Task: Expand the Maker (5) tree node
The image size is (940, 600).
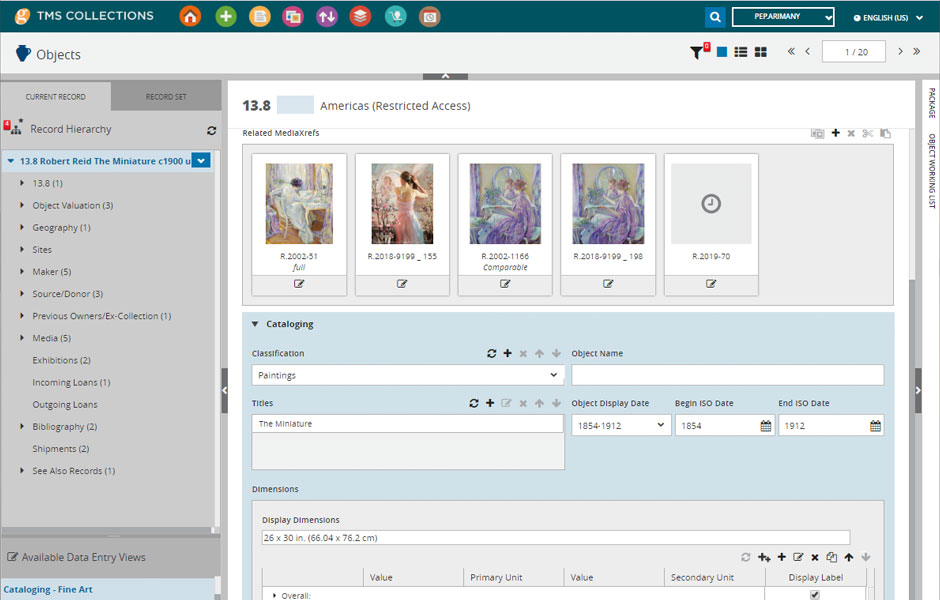Action: point(24,272)
